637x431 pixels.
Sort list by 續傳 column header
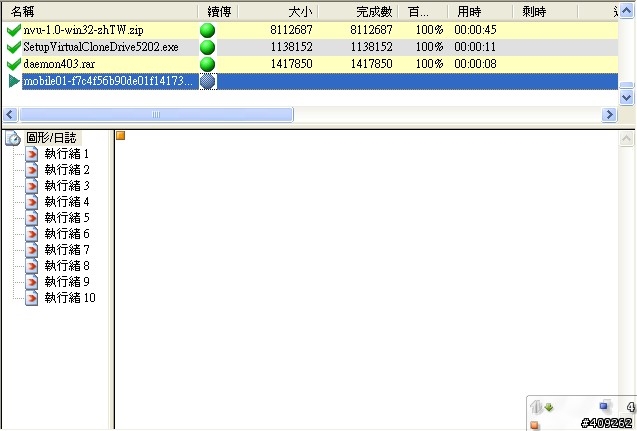tap(218, 12)
